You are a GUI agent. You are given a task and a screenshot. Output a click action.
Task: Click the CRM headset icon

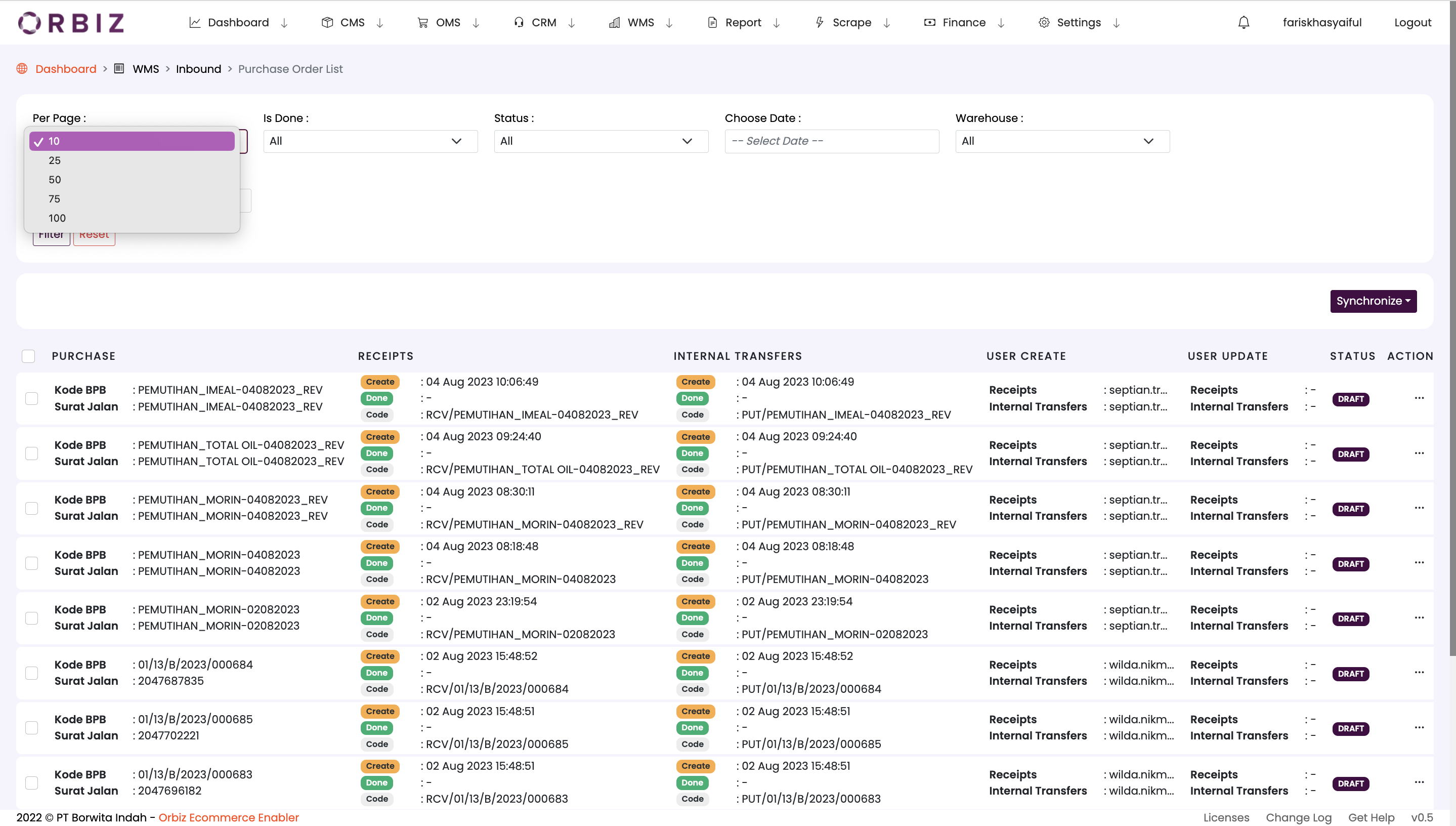pyautogui.click(x=518, y=23)
